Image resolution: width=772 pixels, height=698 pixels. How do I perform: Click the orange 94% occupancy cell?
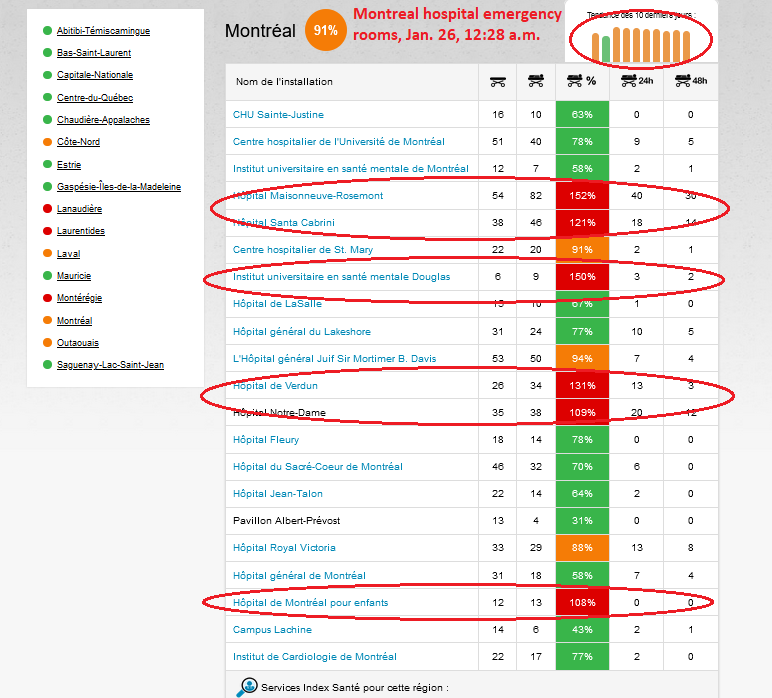click(582, 359)
